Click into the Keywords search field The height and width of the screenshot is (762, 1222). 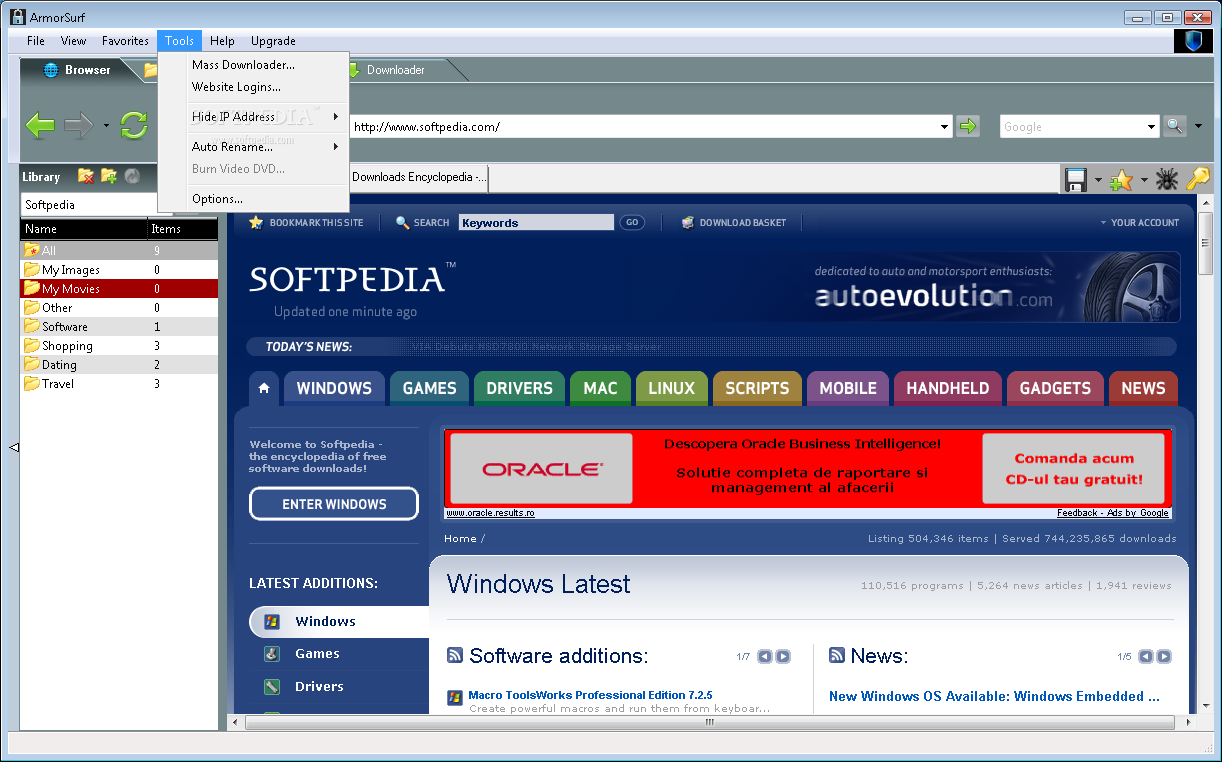click(536, 223)
